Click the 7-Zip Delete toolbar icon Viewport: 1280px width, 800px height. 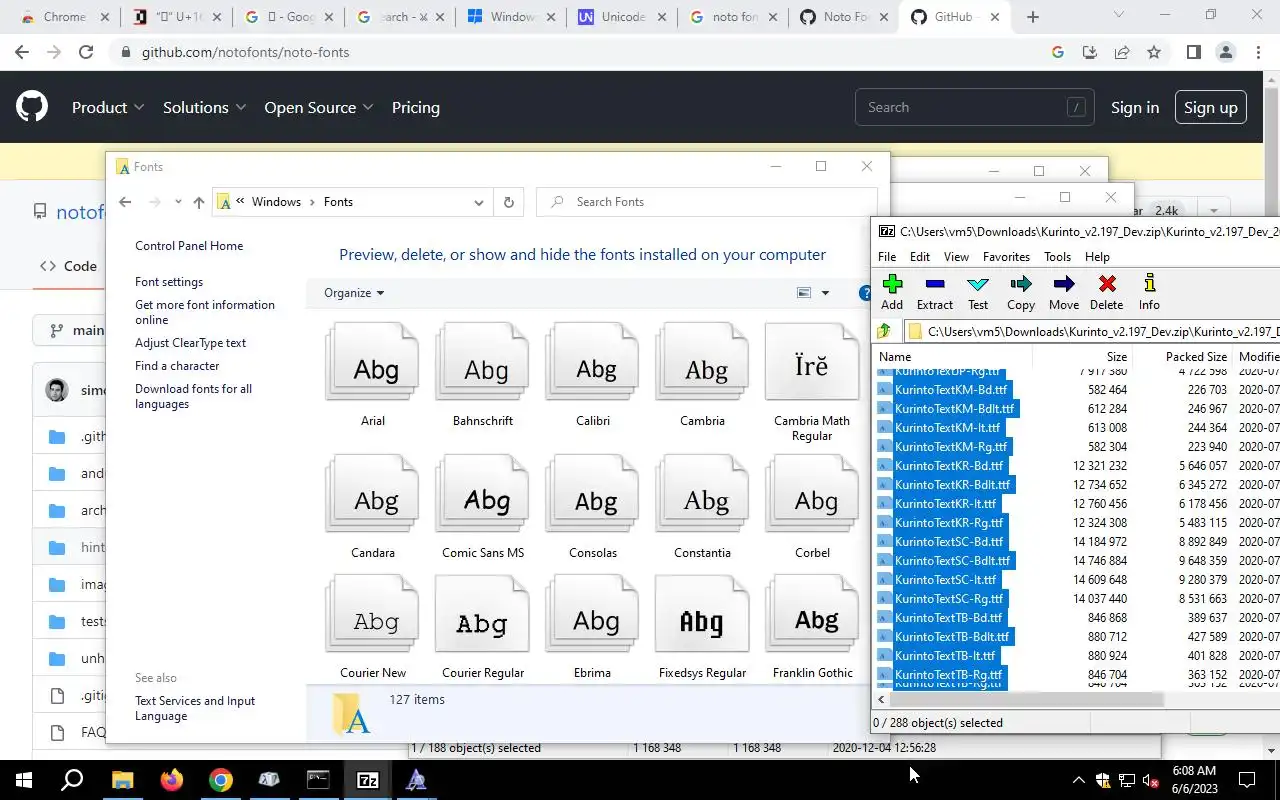(1106, 284)
